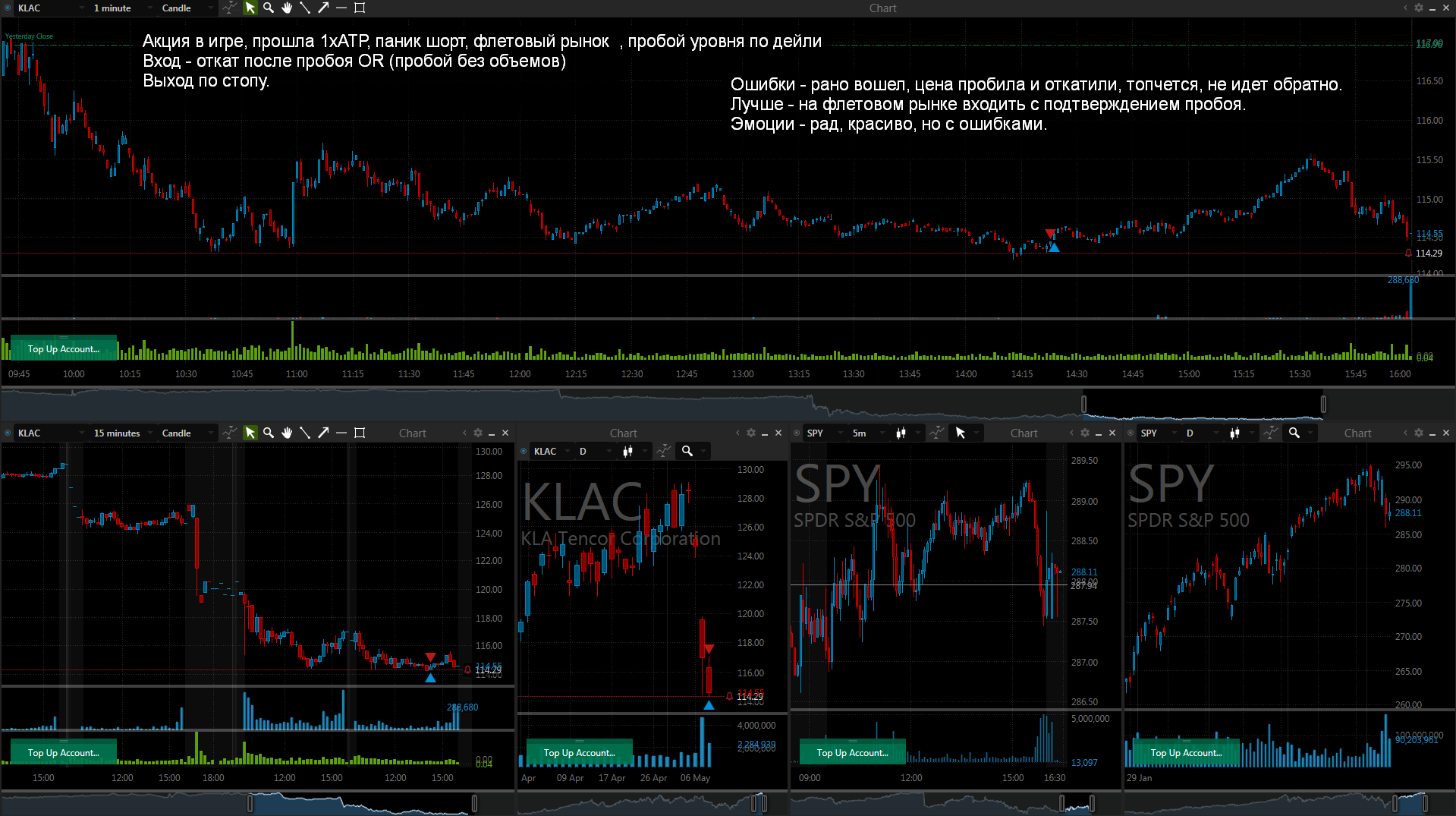This screenshot has width=1456, height=816.
Task: Select the arrow drawing tool in top chart toolbar
Action: coord(323,8)
